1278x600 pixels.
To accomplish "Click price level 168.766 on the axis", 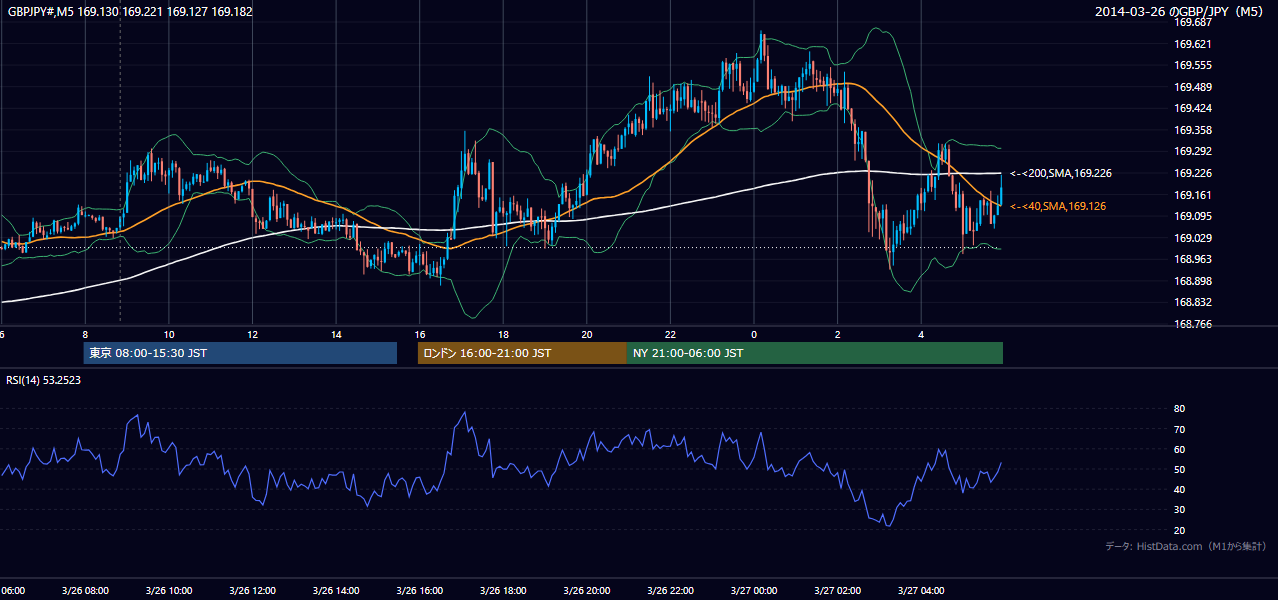I will pyautogui.click(x=1193, y=324).
